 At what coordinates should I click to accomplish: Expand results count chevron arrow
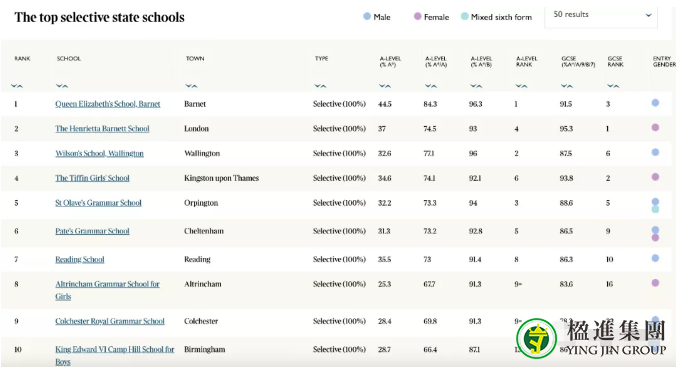click(x=648, y=16)
